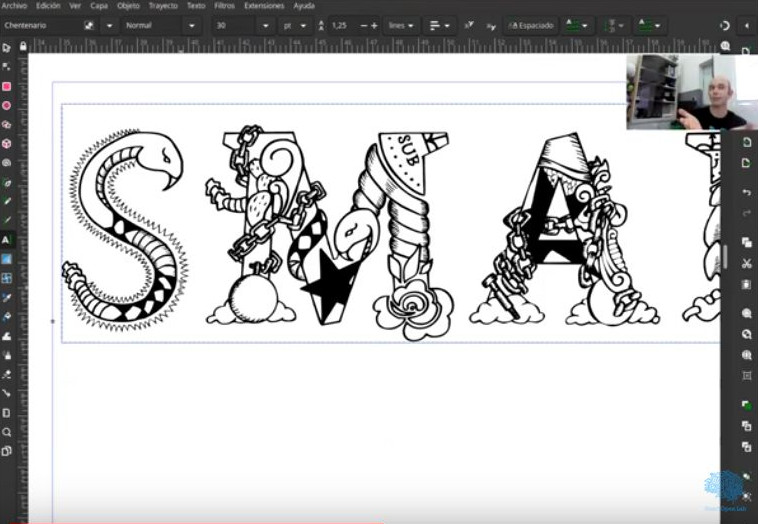
Task: Click the line spacing field showing 1,25
Action: tap(341, 25)
